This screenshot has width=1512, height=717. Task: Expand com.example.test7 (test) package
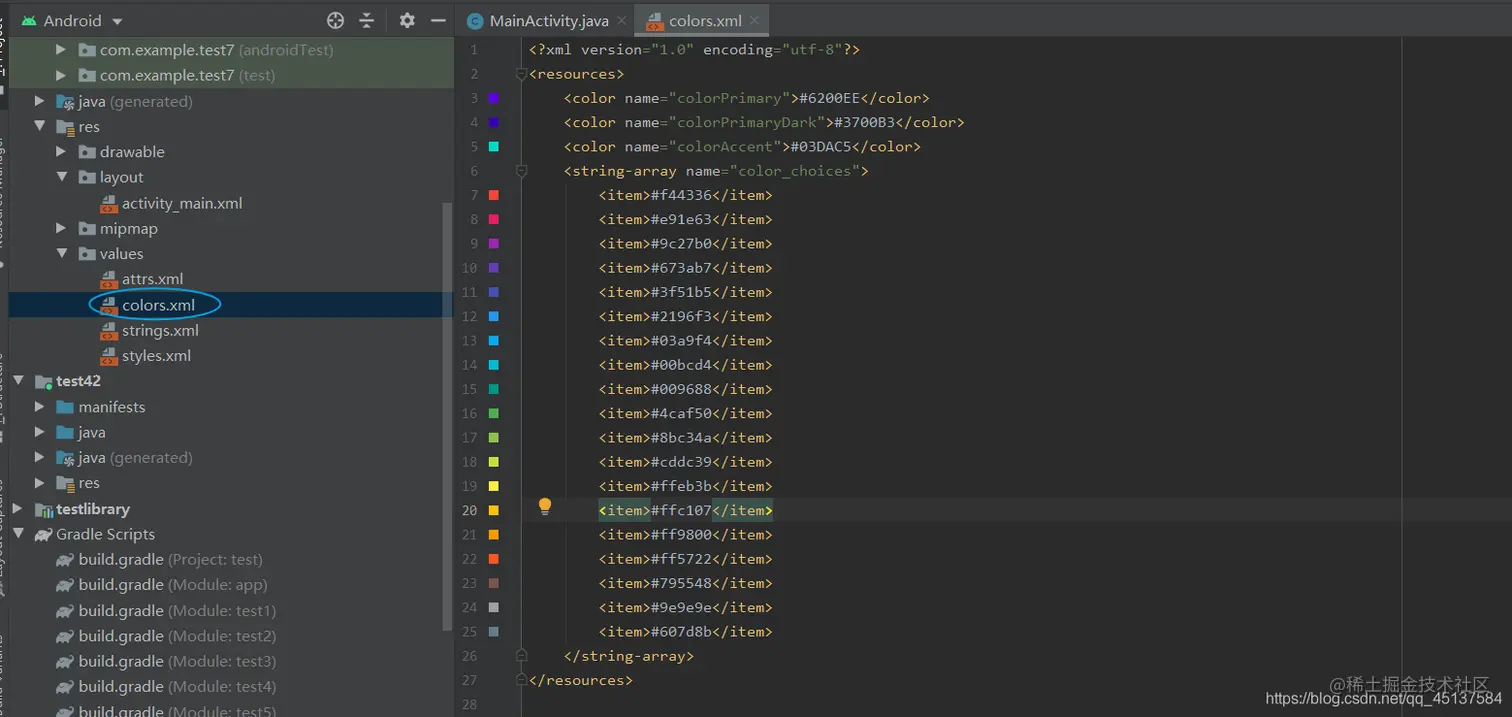pyautogui.click(x=61, y=75)
